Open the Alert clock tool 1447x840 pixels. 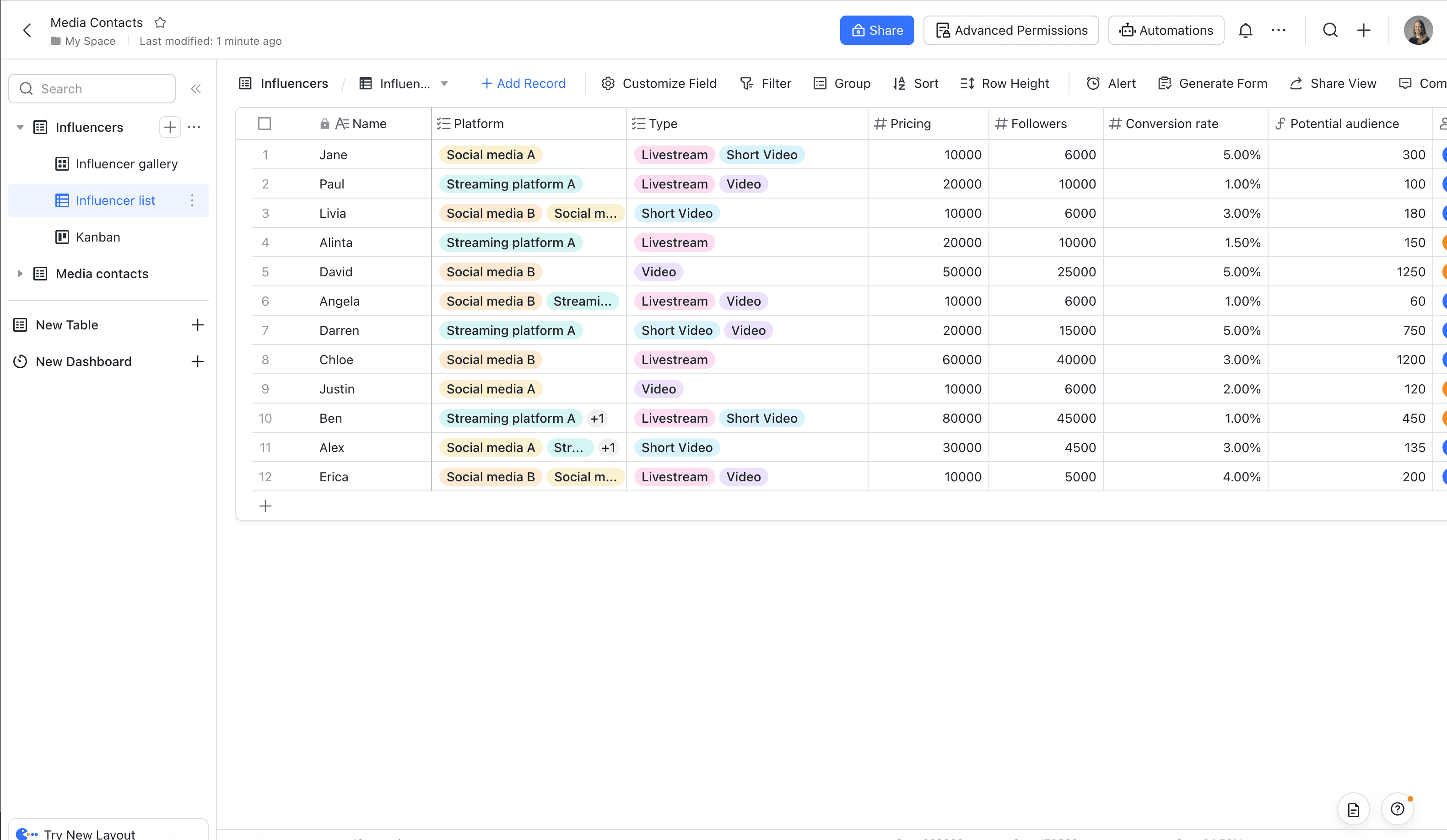click(1111, 83)
